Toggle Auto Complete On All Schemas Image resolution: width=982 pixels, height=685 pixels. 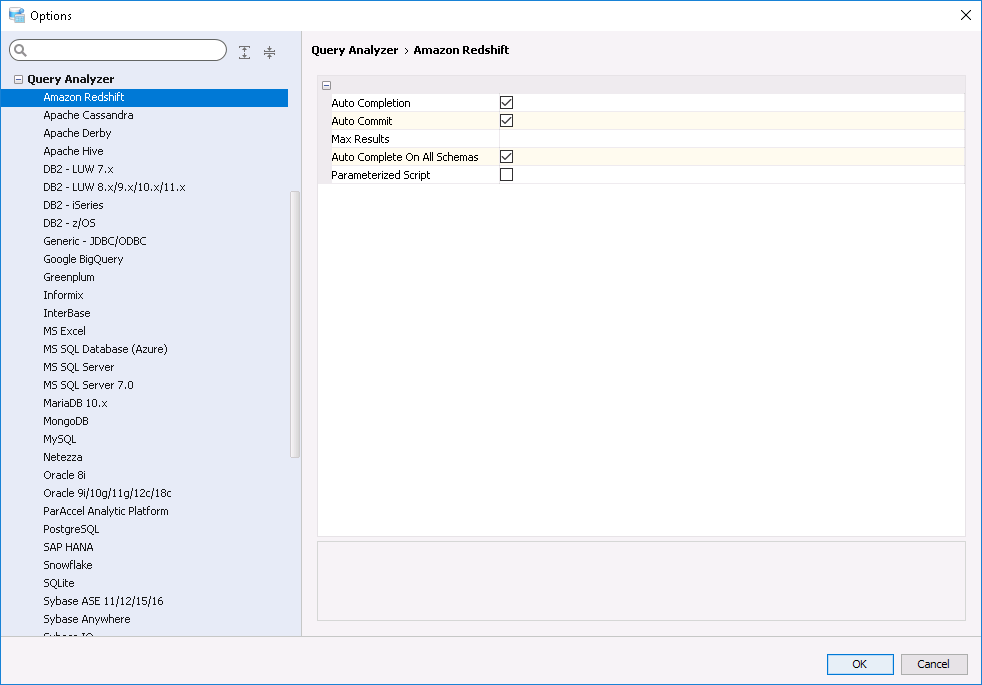[x=506, y=157]
